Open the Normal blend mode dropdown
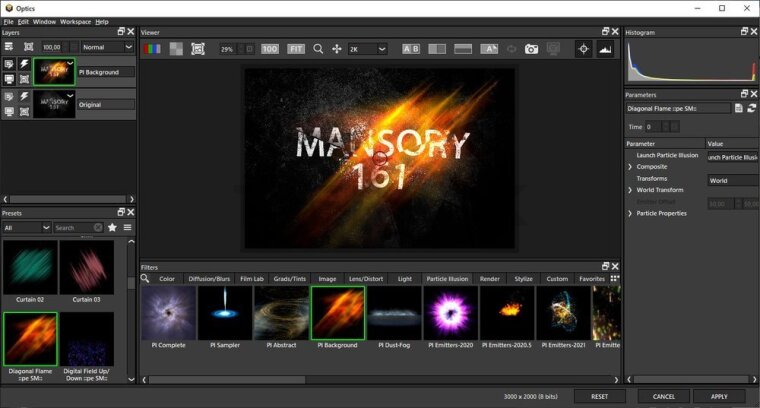Screen dimensions: 760x408 coord(108,47)
